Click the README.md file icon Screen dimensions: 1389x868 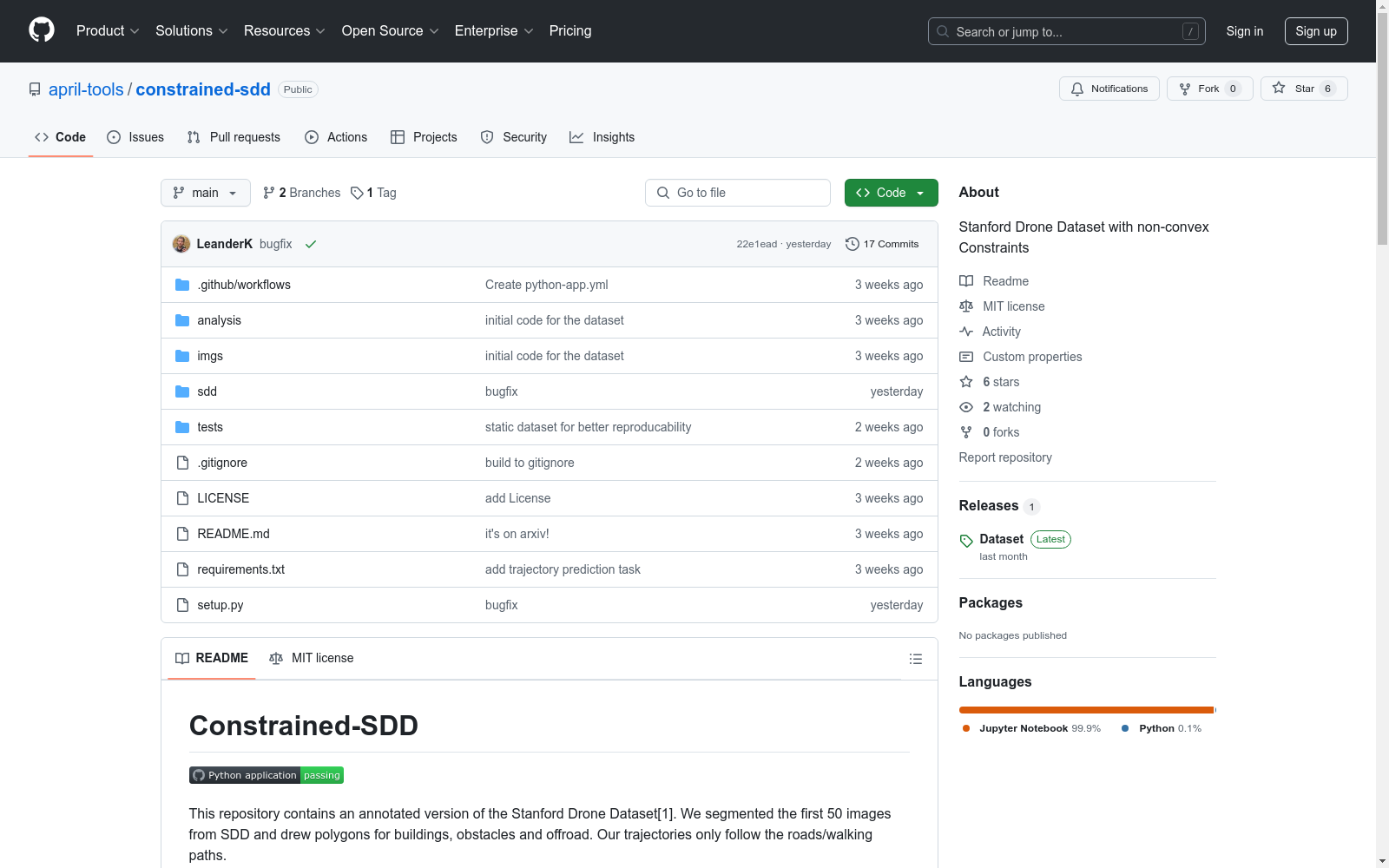182,534
